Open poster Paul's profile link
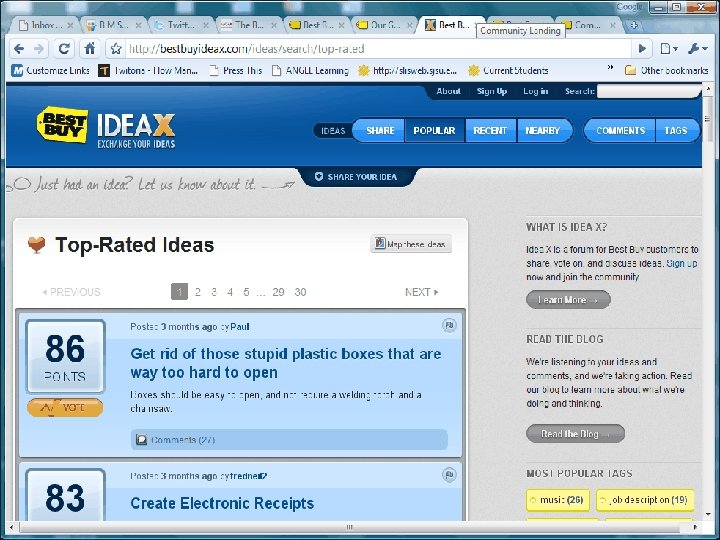 [240, 326]
